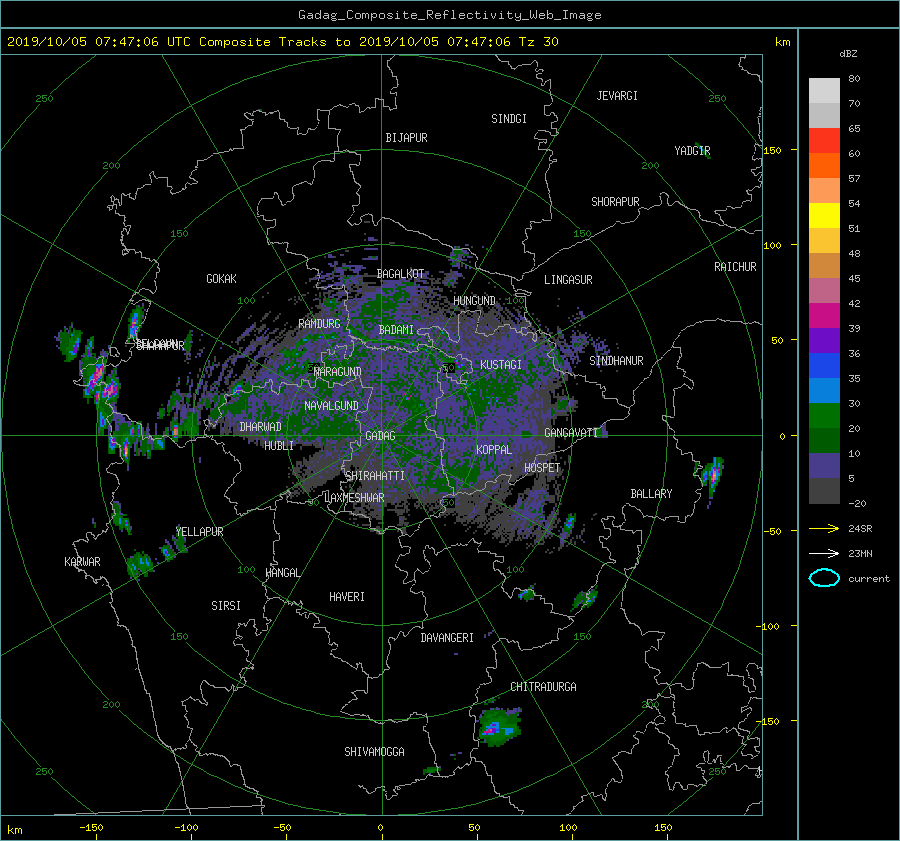Click the CHITRADURGA label
This screenshot has height=841, width=900.
tap(543, 687)
